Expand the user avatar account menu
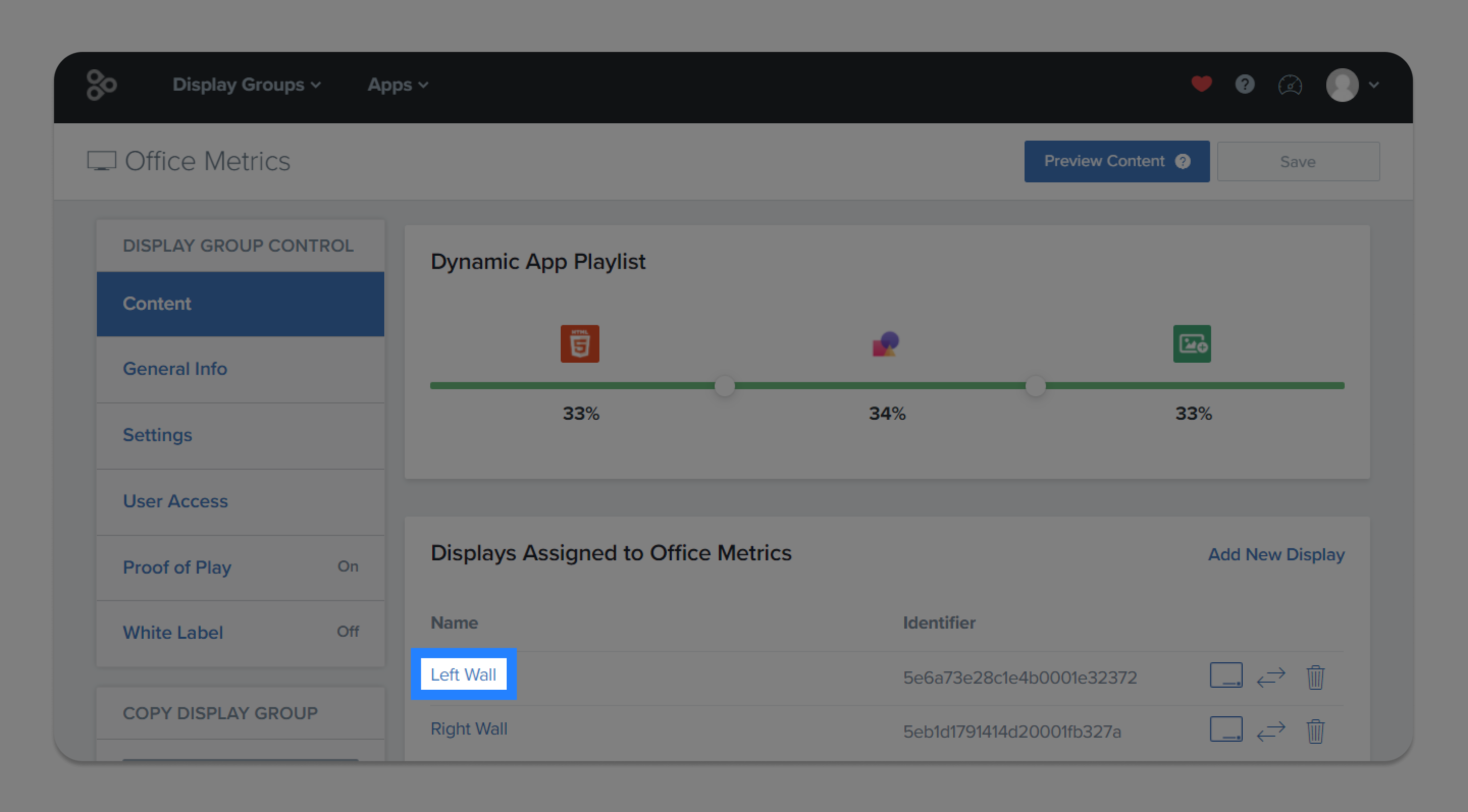The height and width of the screenshot is (812, 1468). (x=1353, y=85)
